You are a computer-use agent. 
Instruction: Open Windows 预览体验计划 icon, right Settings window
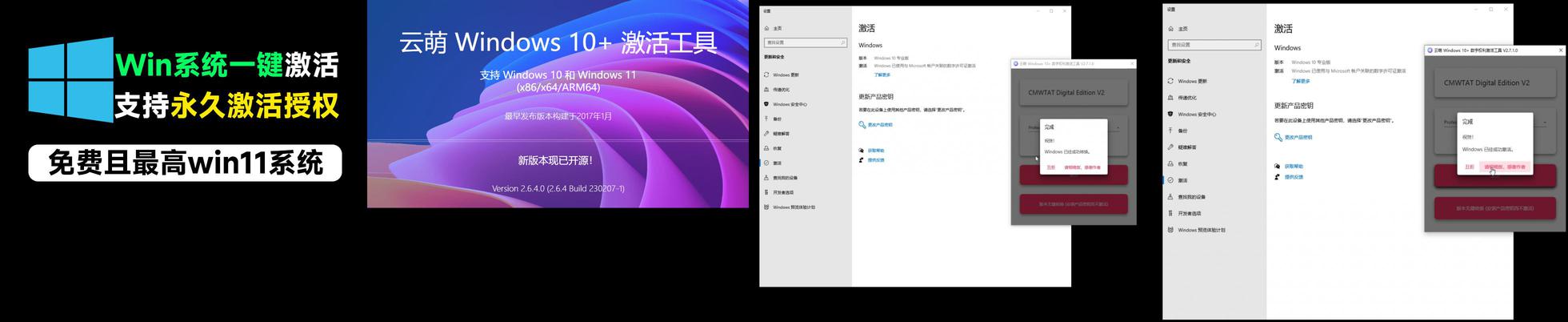coord(1170,230)
